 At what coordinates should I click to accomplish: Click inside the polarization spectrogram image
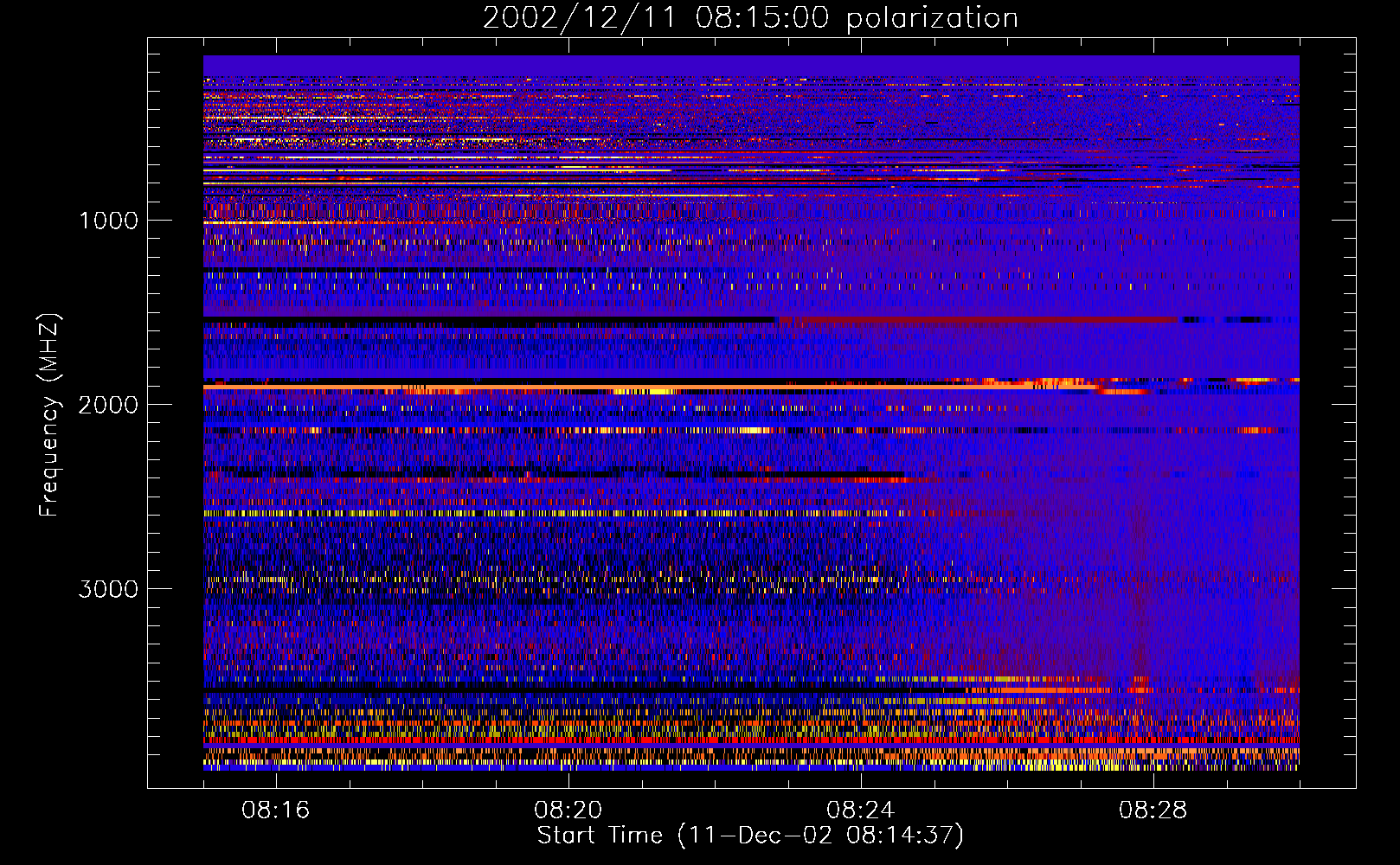point(751,413)
